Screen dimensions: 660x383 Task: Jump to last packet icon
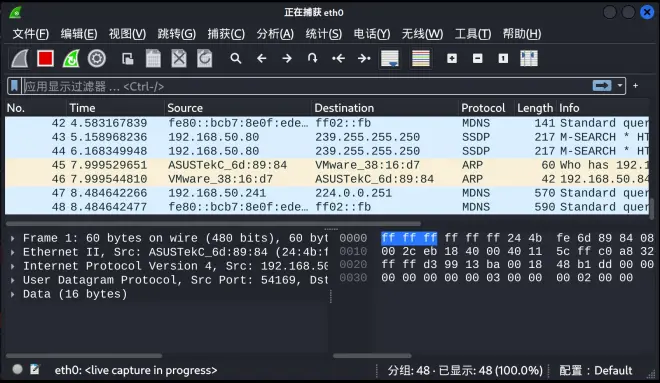click(x=364, y=59)
